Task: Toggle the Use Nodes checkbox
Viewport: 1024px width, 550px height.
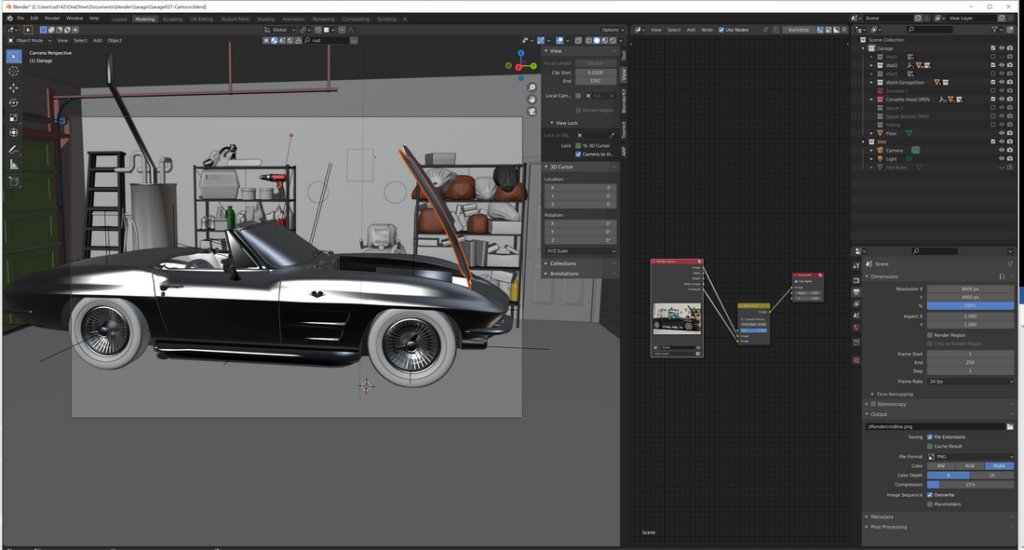Action: pyautogui.click(x=722, y=30)
